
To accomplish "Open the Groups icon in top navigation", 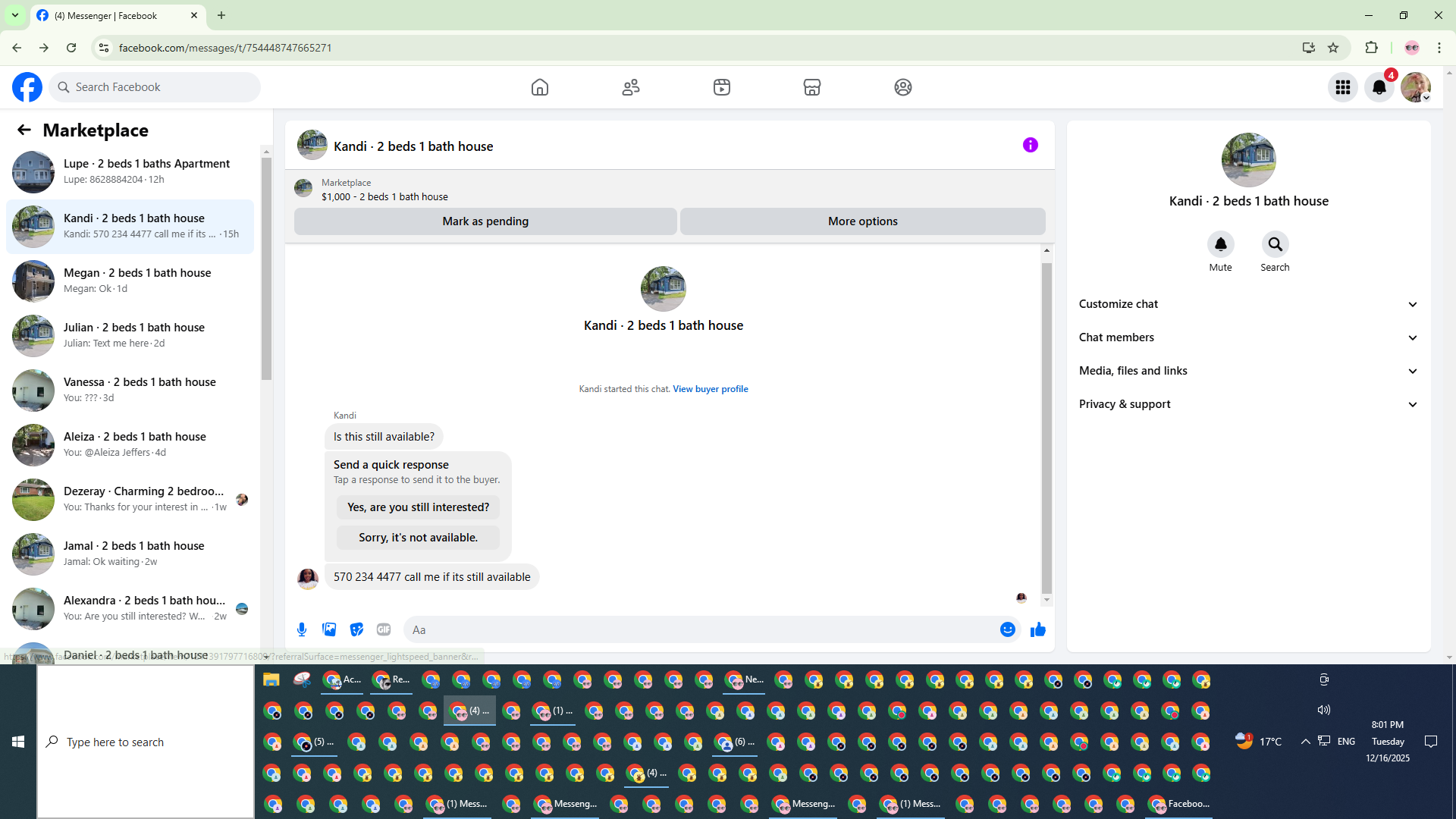I will [903, 87].
